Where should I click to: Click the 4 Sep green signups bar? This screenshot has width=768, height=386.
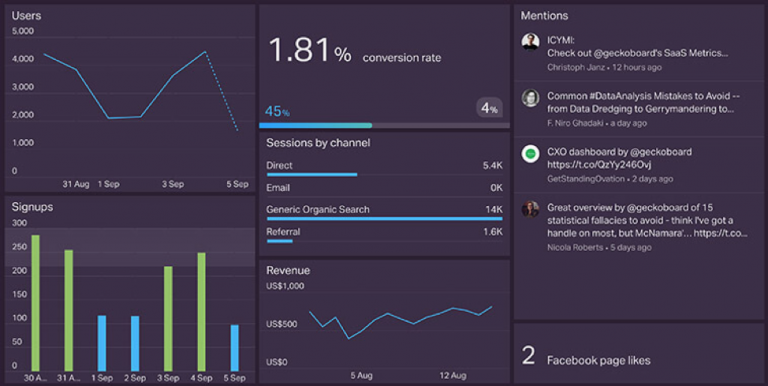tap(201, 312)
